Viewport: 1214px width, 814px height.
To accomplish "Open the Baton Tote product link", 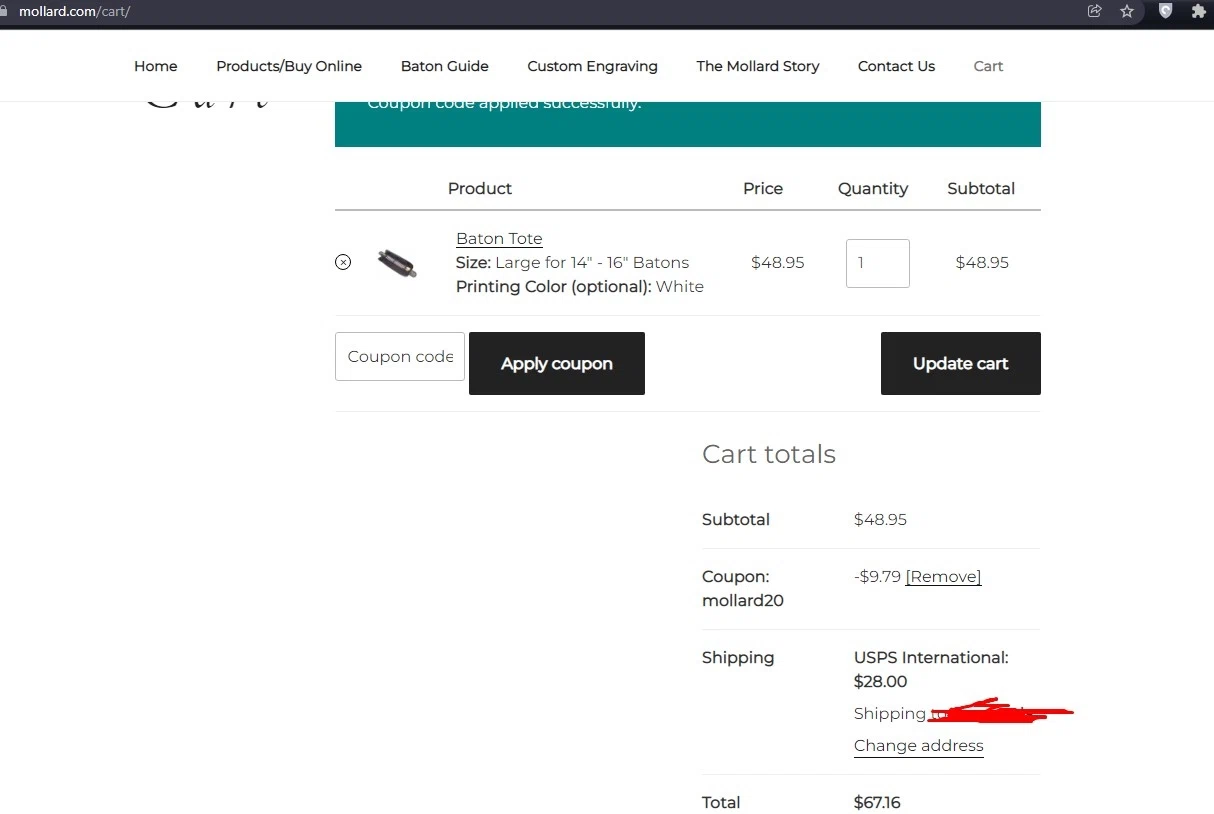I will pos(499,238).
